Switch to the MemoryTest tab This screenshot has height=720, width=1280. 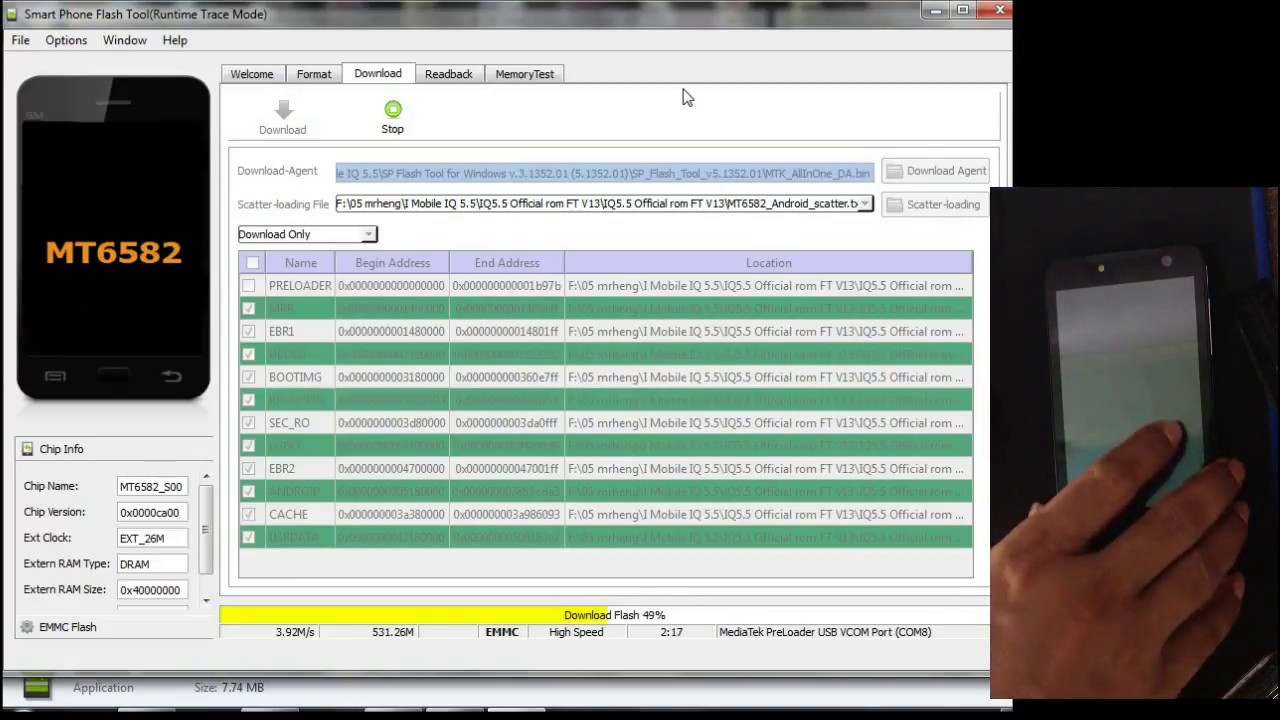[525, 74]
